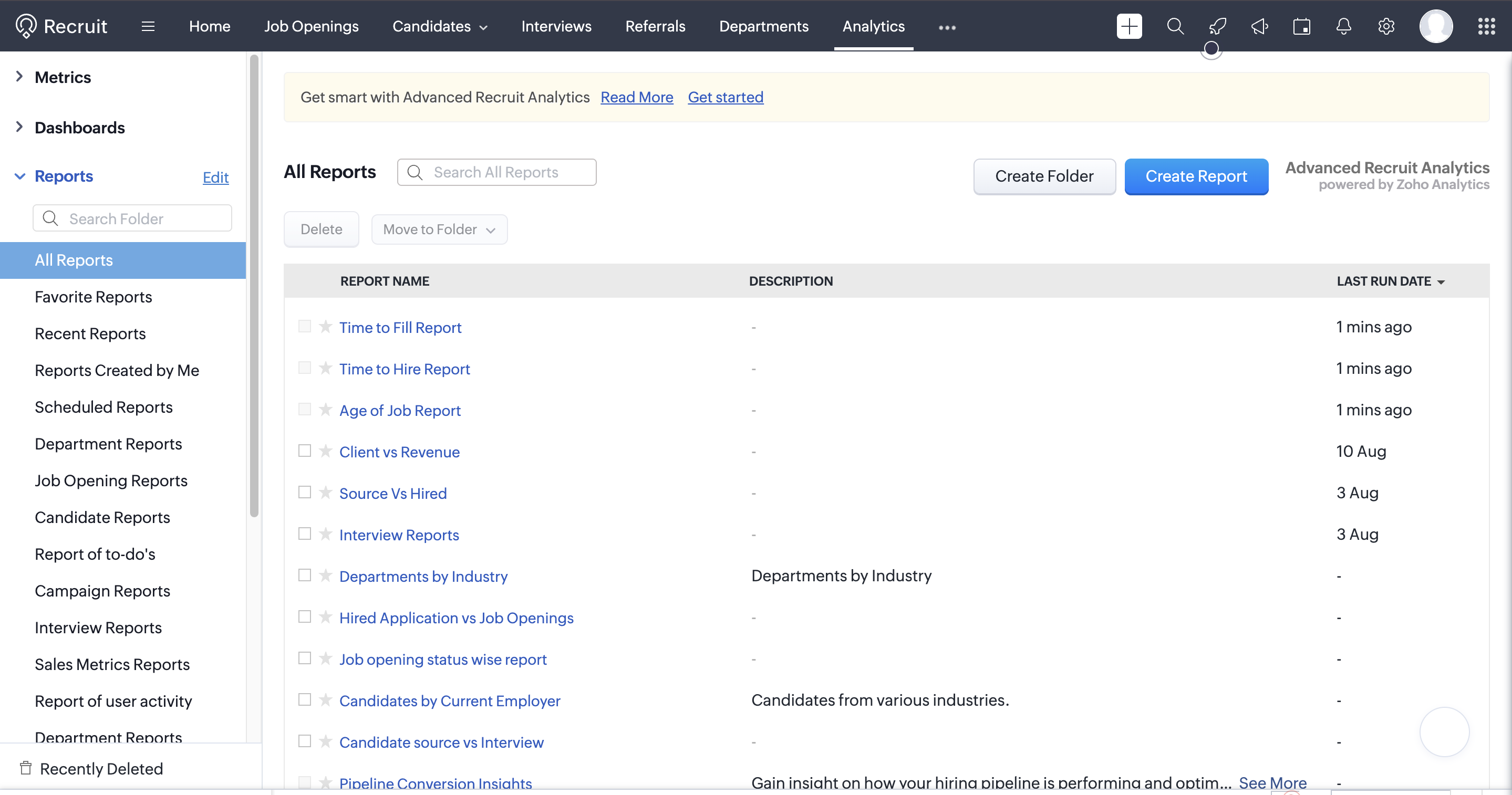Open the global search magnifier icon
Image resolution: width=1512 pixels, height=795 pixels.
(x=1175, y=26)
